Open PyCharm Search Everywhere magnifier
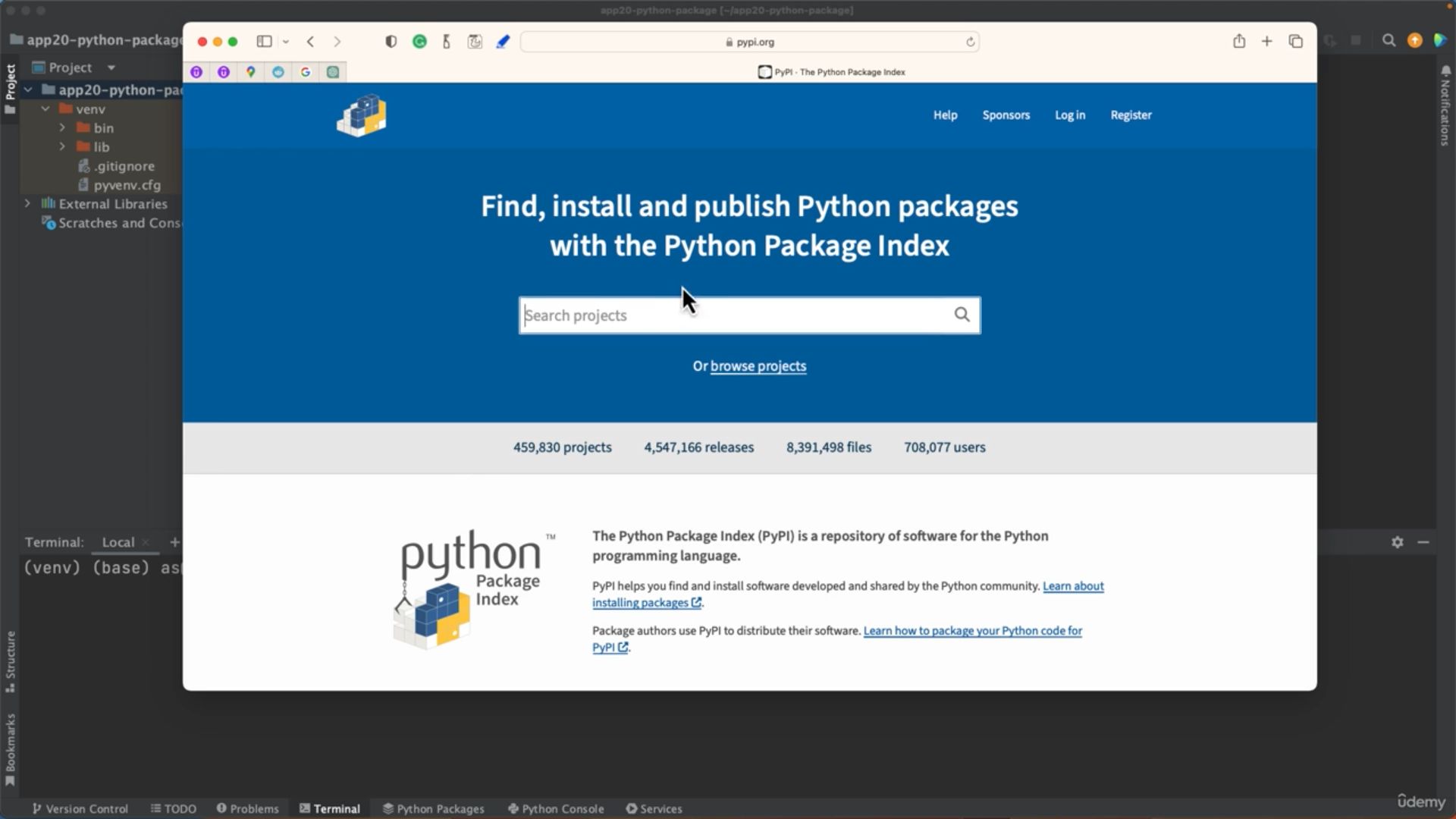 (x=1389, y=40)
